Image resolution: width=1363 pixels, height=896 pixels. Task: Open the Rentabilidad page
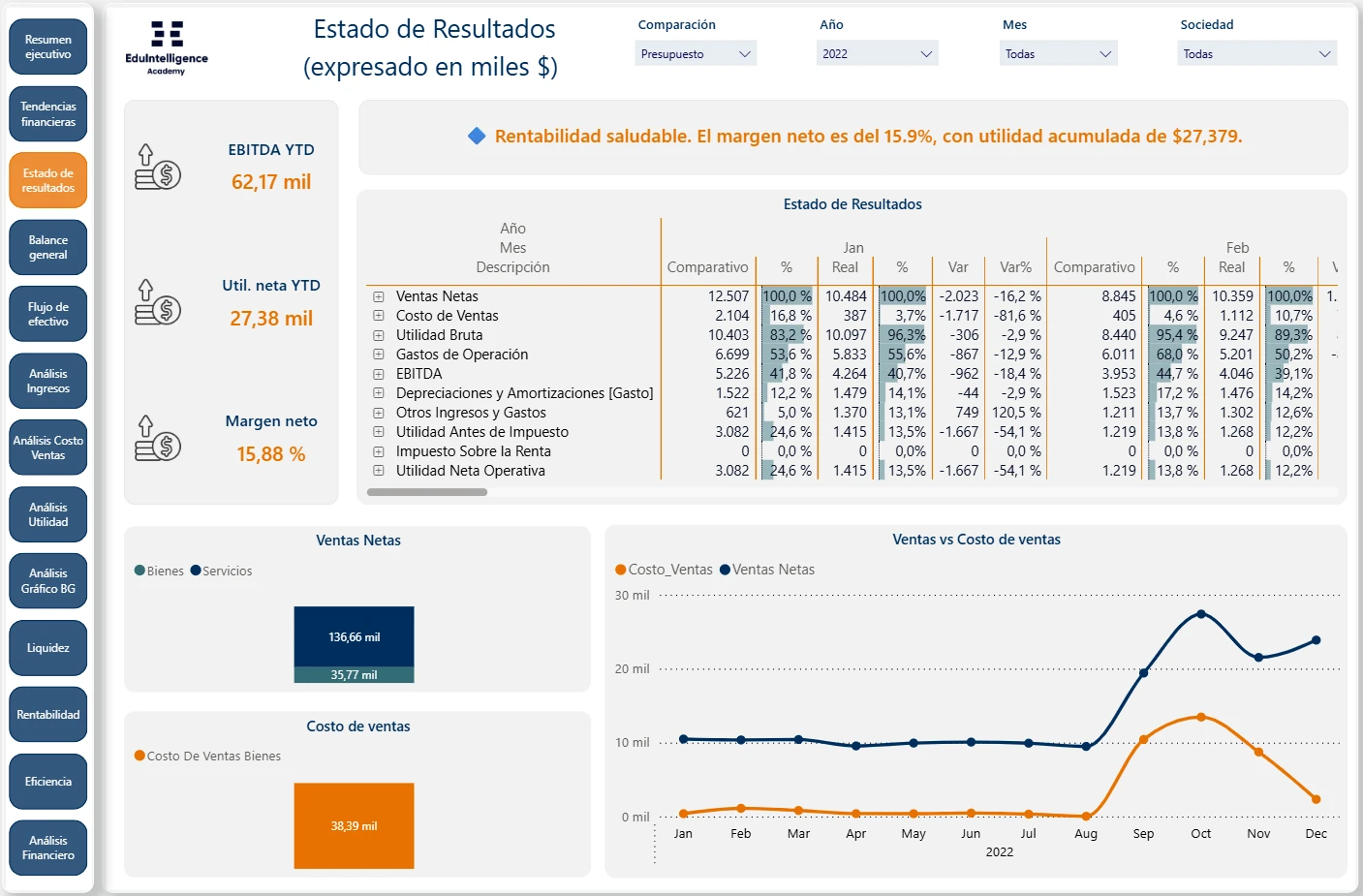coord(48,715)
